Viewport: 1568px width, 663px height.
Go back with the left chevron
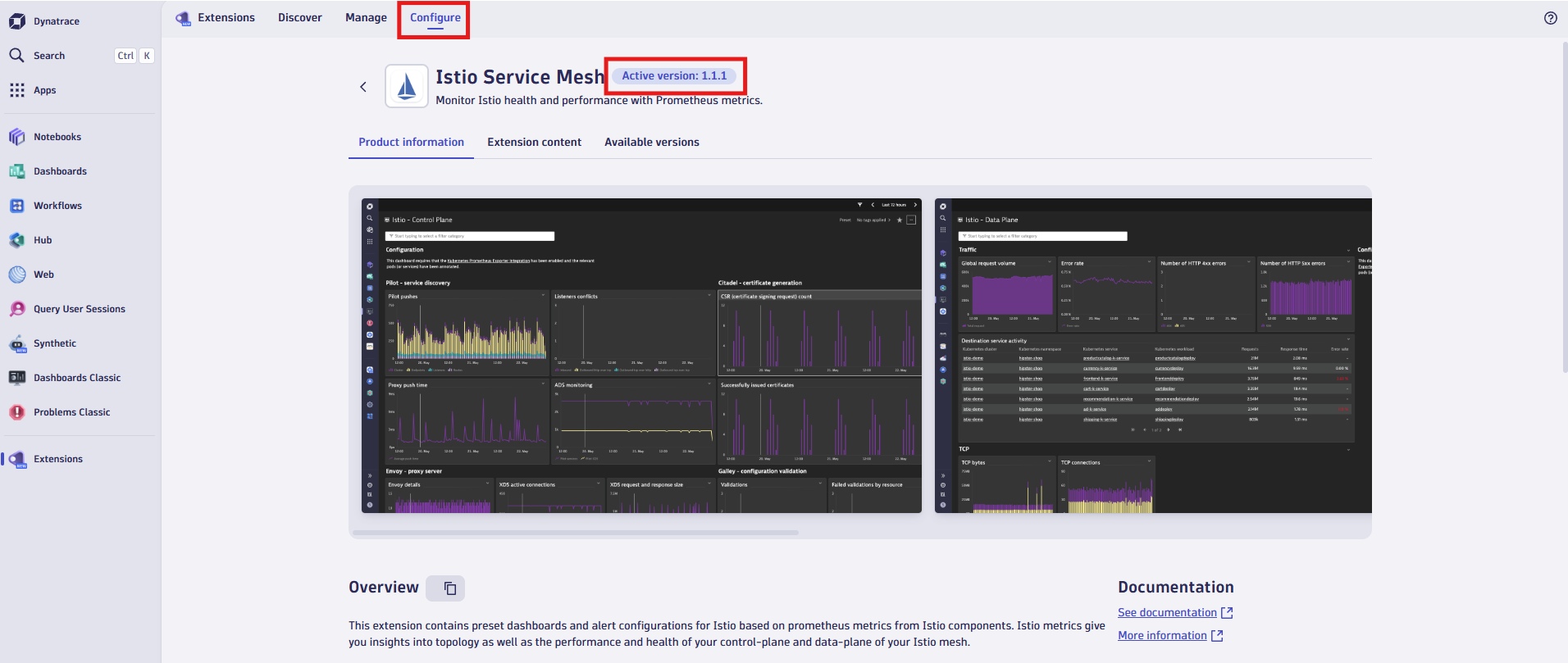(x=363, y=87)
